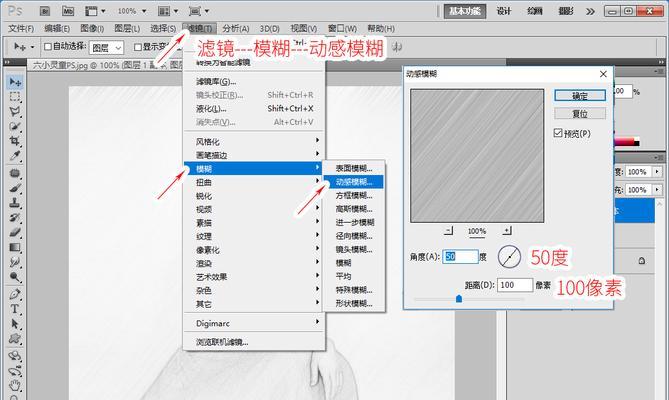Open the 图像(I) menu

click(x=92, y=29)
